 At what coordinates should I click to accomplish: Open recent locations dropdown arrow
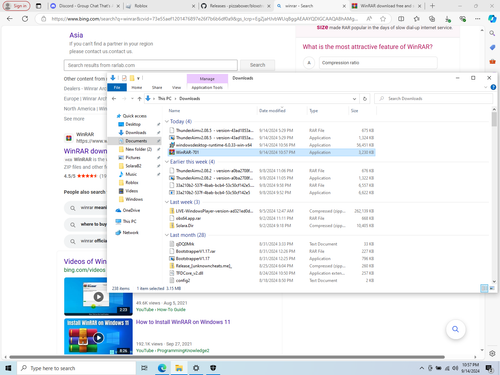132,99
